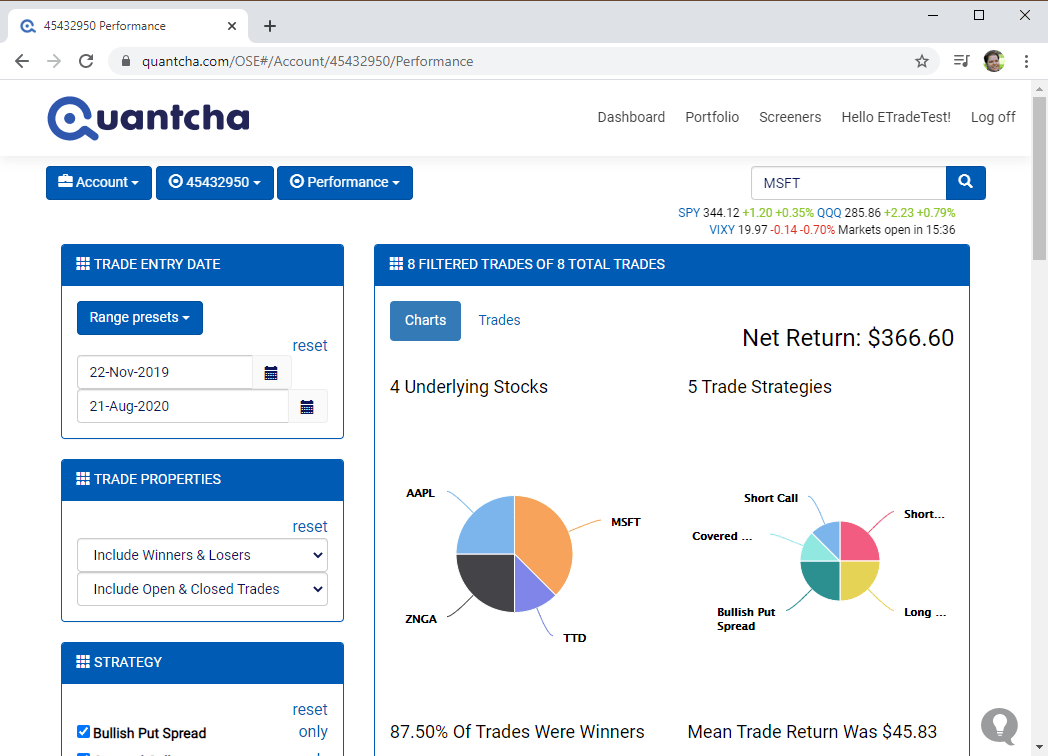
Task: Click the VIXY ticker link
Action: pos(722,230)
